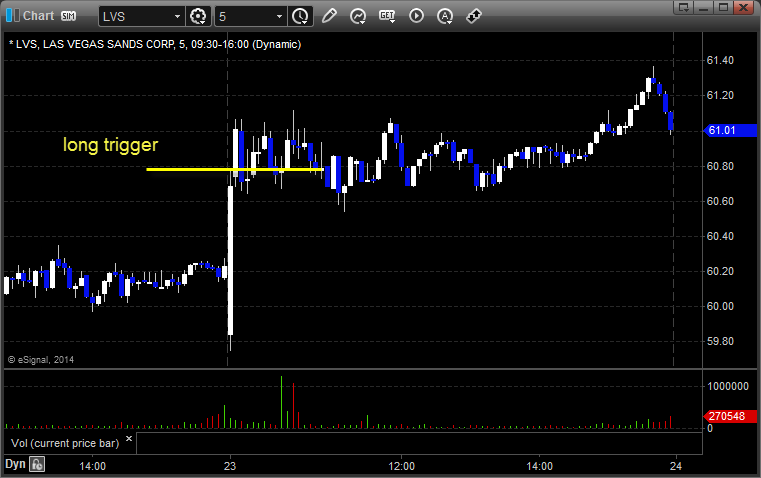The height and width of the screenshot is (478, 761).
Task: Click the 60.40 price axis label
Action: (x=720, y=236)
